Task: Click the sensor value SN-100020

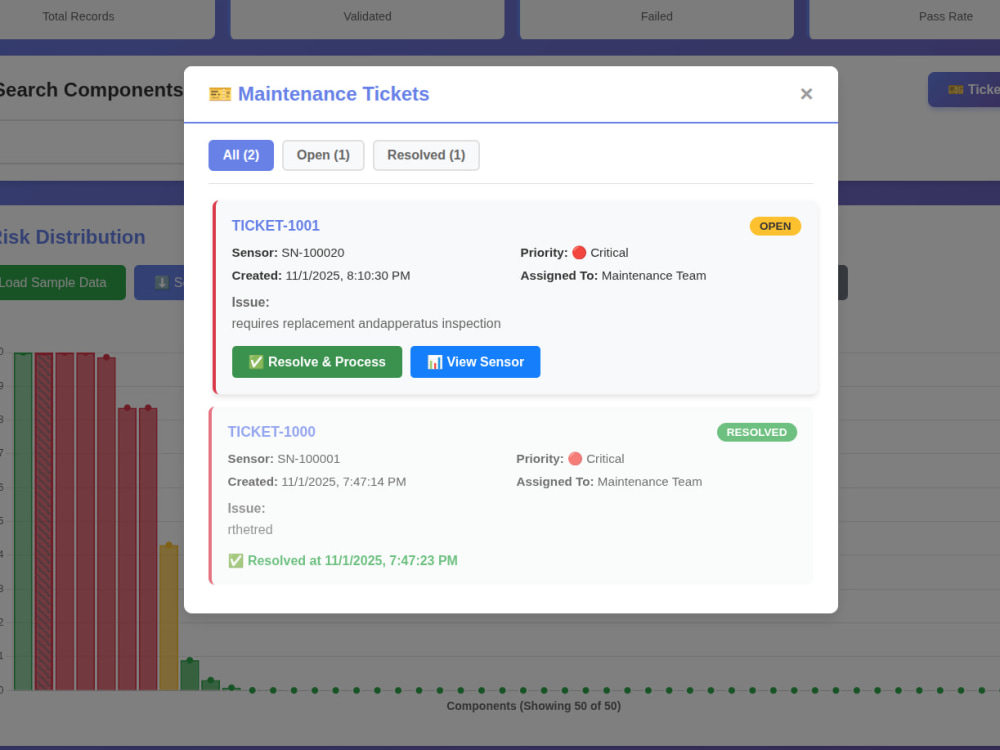Action: pos(313,253)
